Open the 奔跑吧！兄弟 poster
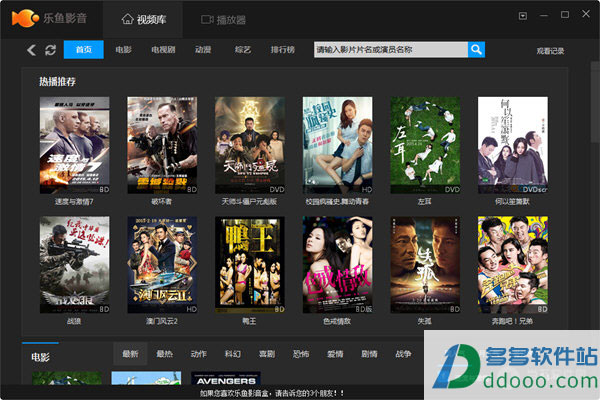The width and height of the screenshot is (600, 400). (513, 264)
